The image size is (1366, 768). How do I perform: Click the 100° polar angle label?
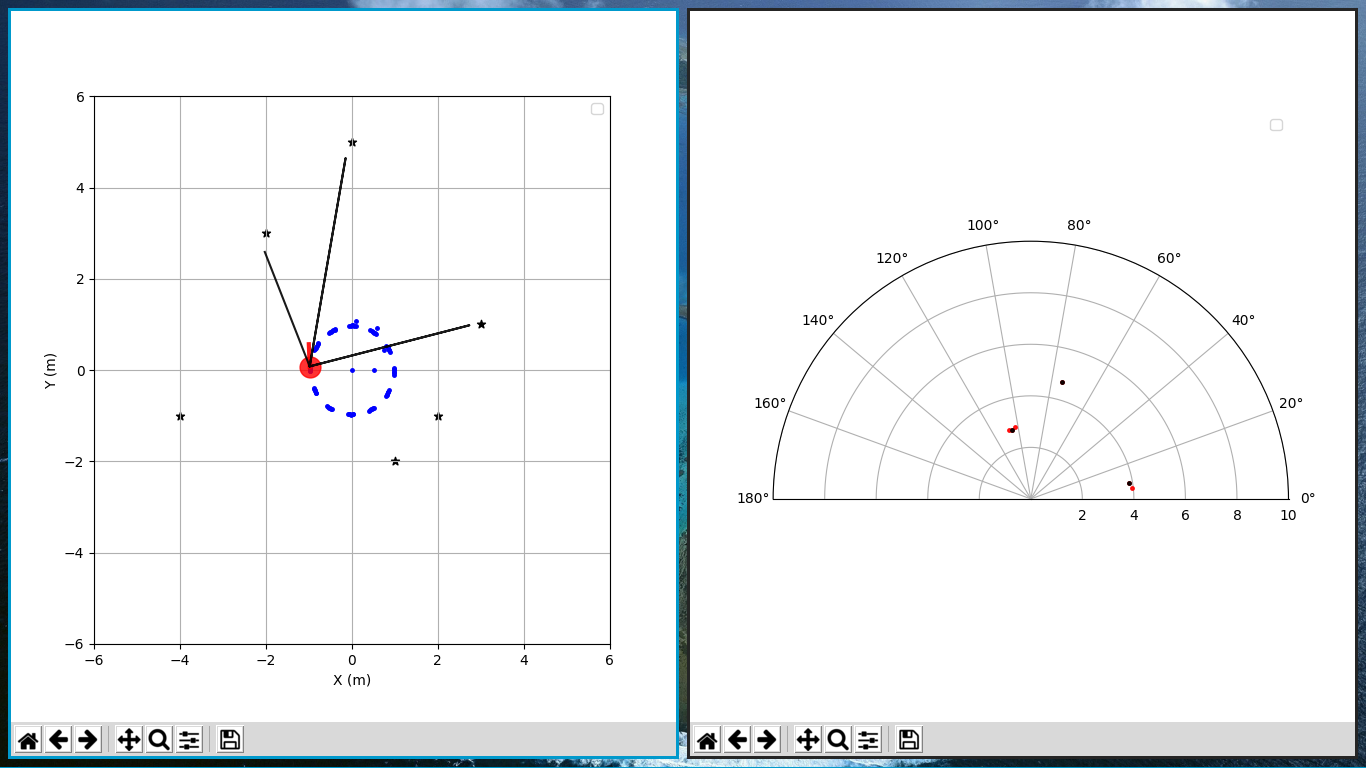click(x=983, y=226)
